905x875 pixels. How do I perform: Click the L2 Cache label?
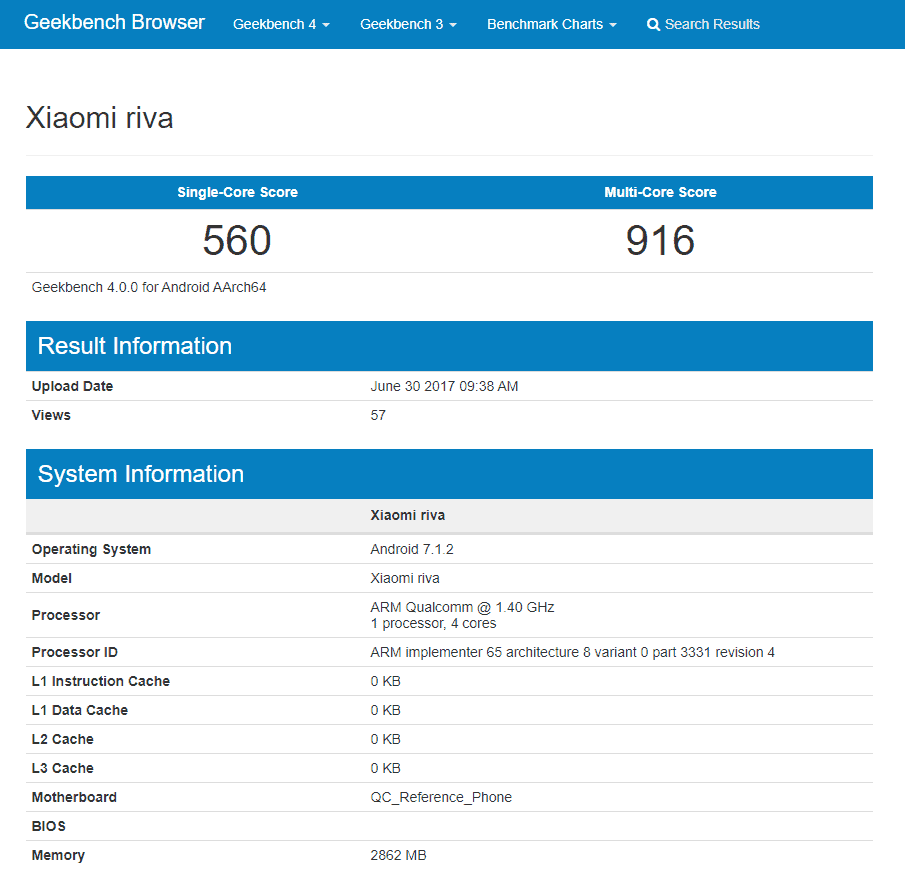point(62,739)
